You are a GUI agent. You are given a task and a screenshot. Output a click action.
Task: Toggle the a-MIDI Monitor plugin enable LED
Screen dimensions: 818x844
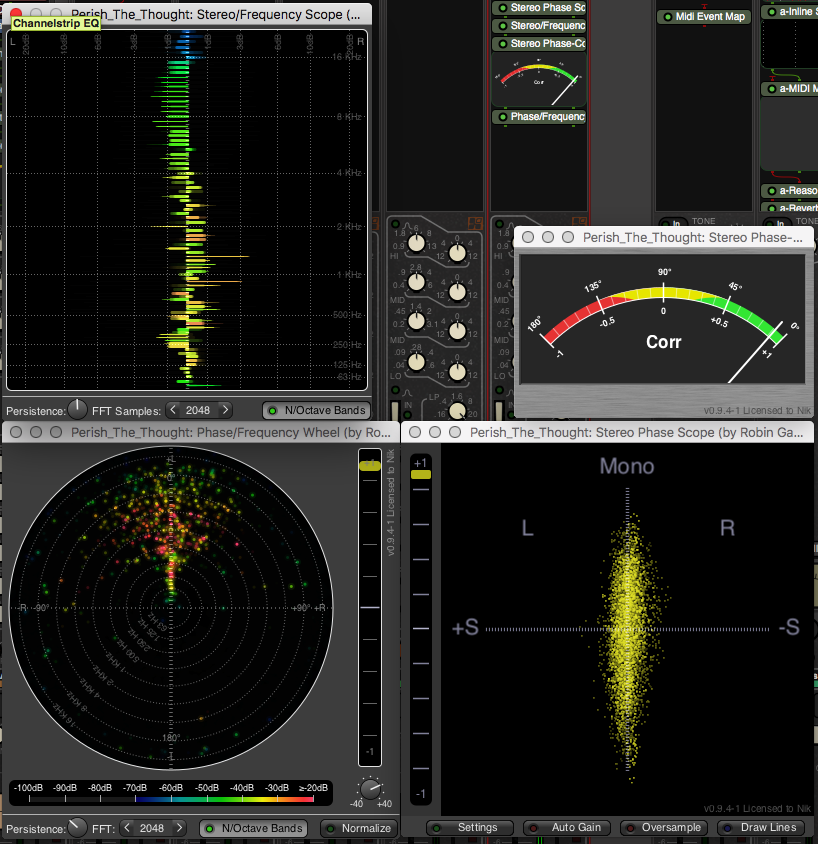point(770,89)
